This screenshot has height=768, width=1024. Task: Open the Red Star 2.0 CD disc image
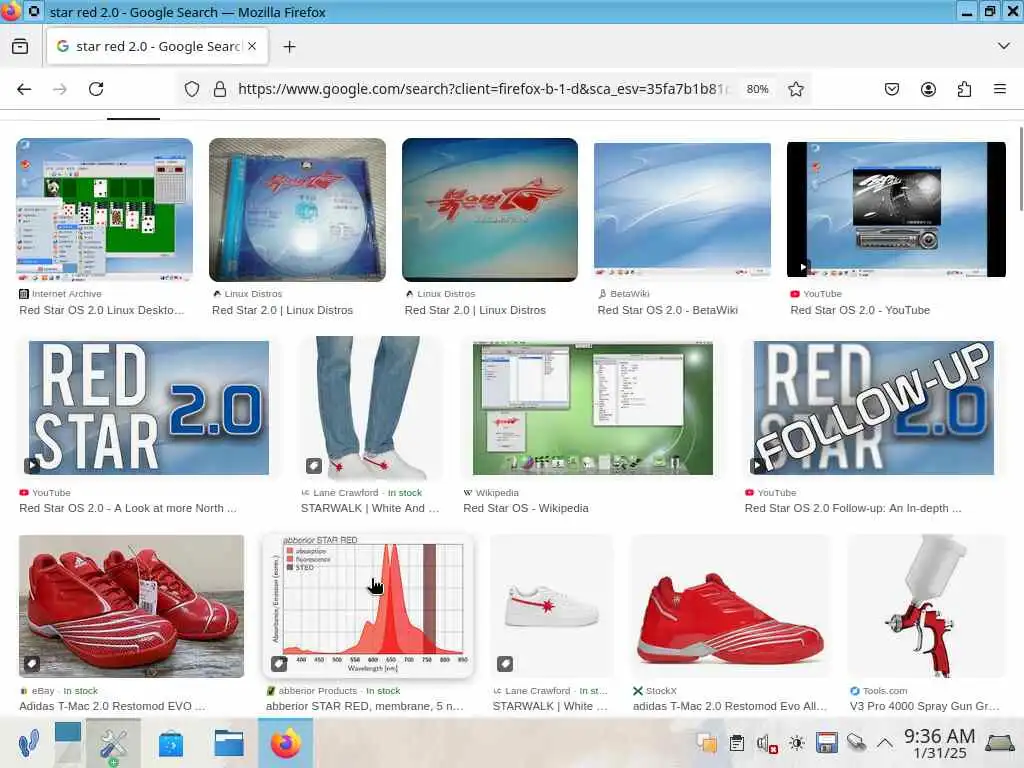click(297, 210)
